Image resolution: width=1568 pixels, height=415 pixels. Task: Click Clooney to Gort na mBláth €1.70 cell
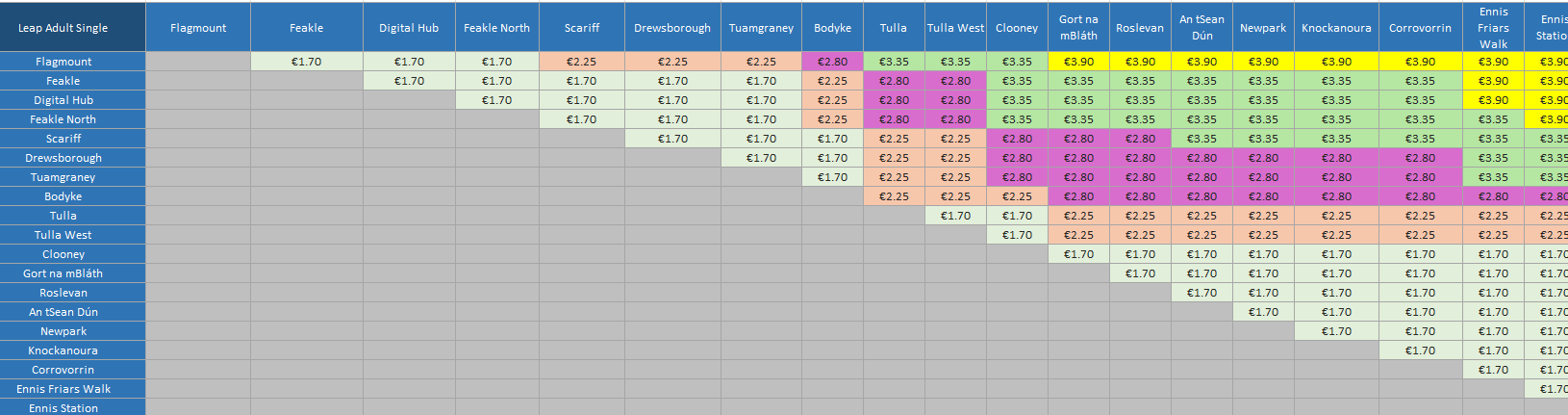click(1078, 254)
